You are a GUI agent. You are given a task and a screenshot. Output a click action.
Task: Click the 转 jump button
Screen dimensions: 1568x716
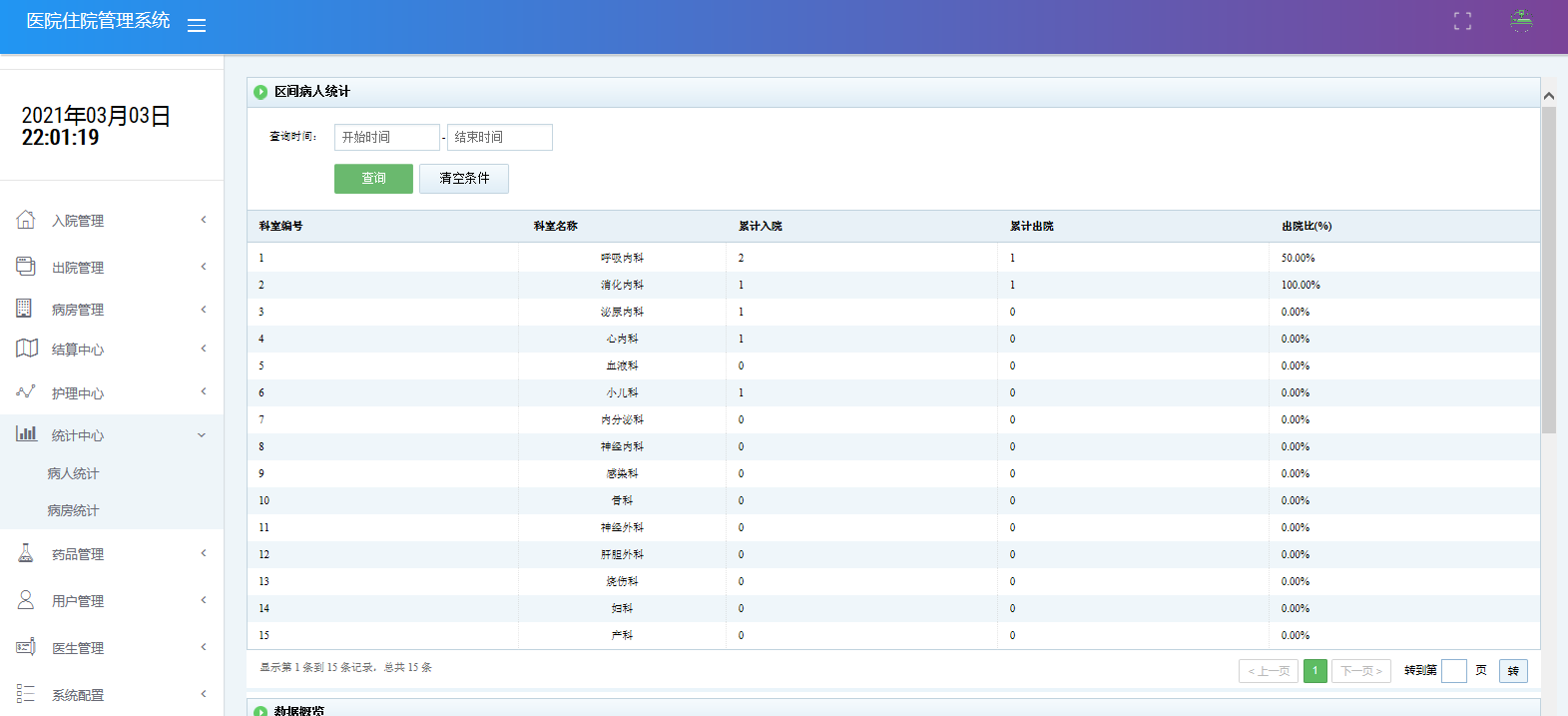[x=1513, y=671]
